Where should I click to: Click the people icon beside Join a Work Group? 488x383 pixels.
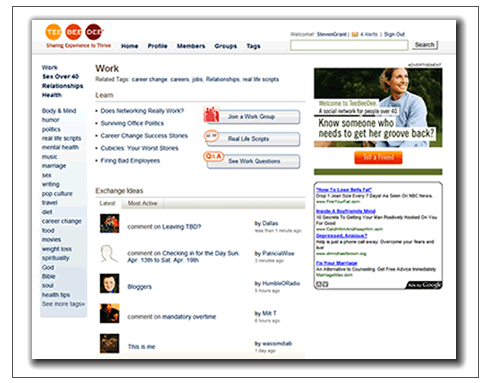pos(211,115)
